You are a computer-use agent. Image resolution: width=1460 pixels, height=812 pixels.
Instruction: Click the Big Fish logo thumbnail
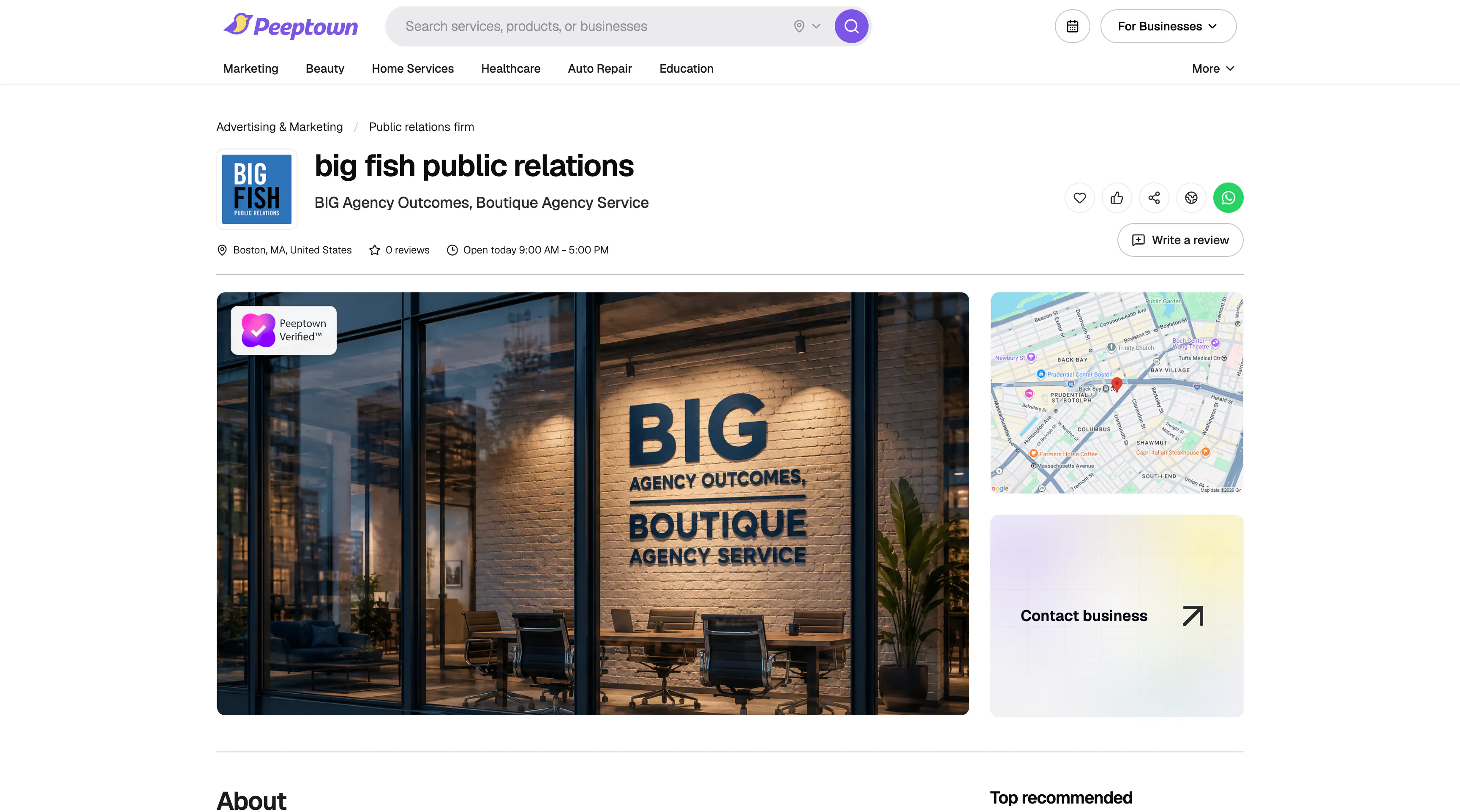tap(257, 189)
